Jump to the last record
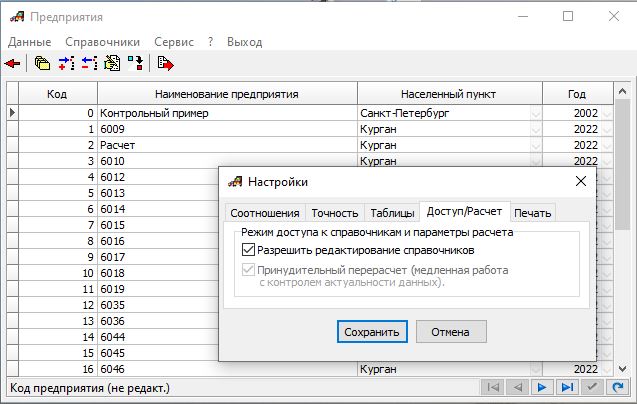 [x=567, y=387]
